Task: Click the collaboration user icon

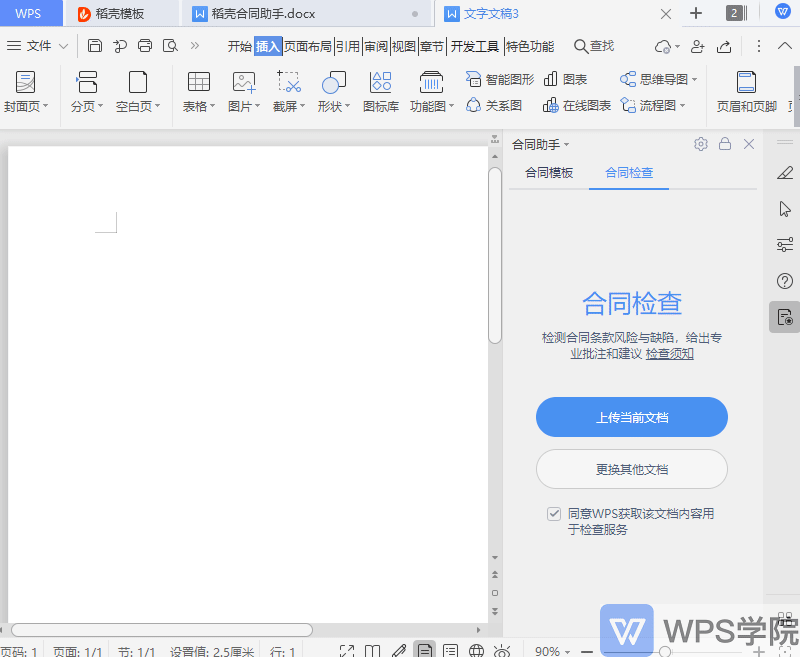Action: [x=697, y=46]
